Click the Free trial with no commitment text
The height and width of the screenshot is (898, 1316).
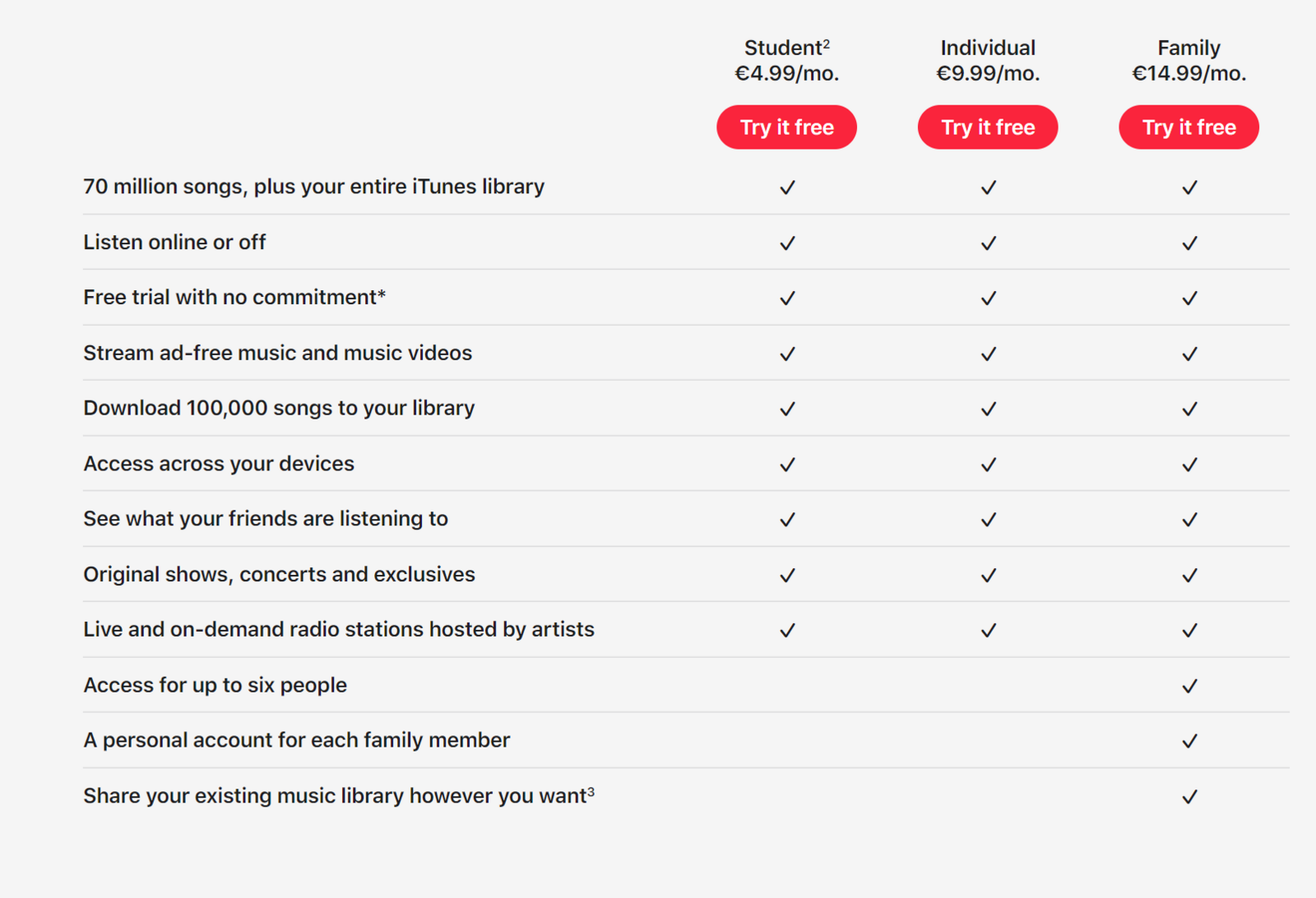234,297
